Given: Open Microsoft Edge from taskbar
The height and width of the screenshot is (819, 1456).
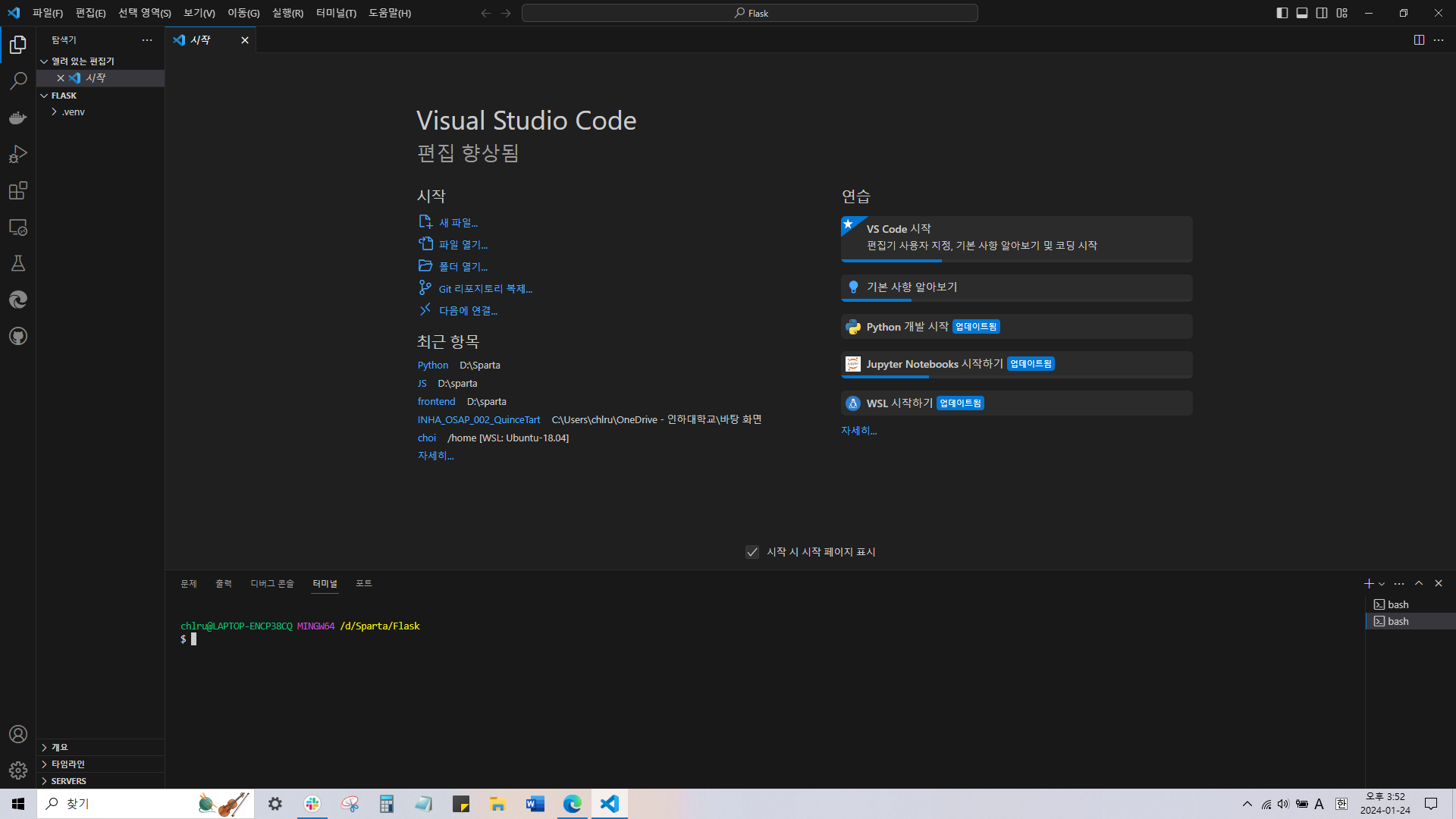Looking at the screenshot, I should tap(573, 804).
